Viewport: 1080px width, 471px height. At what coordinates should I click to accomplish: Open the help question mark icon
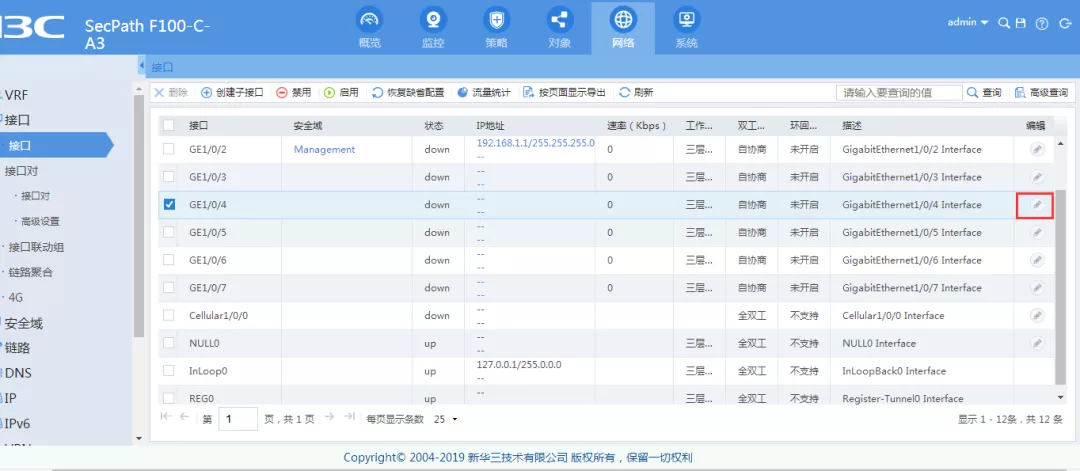1042,23
